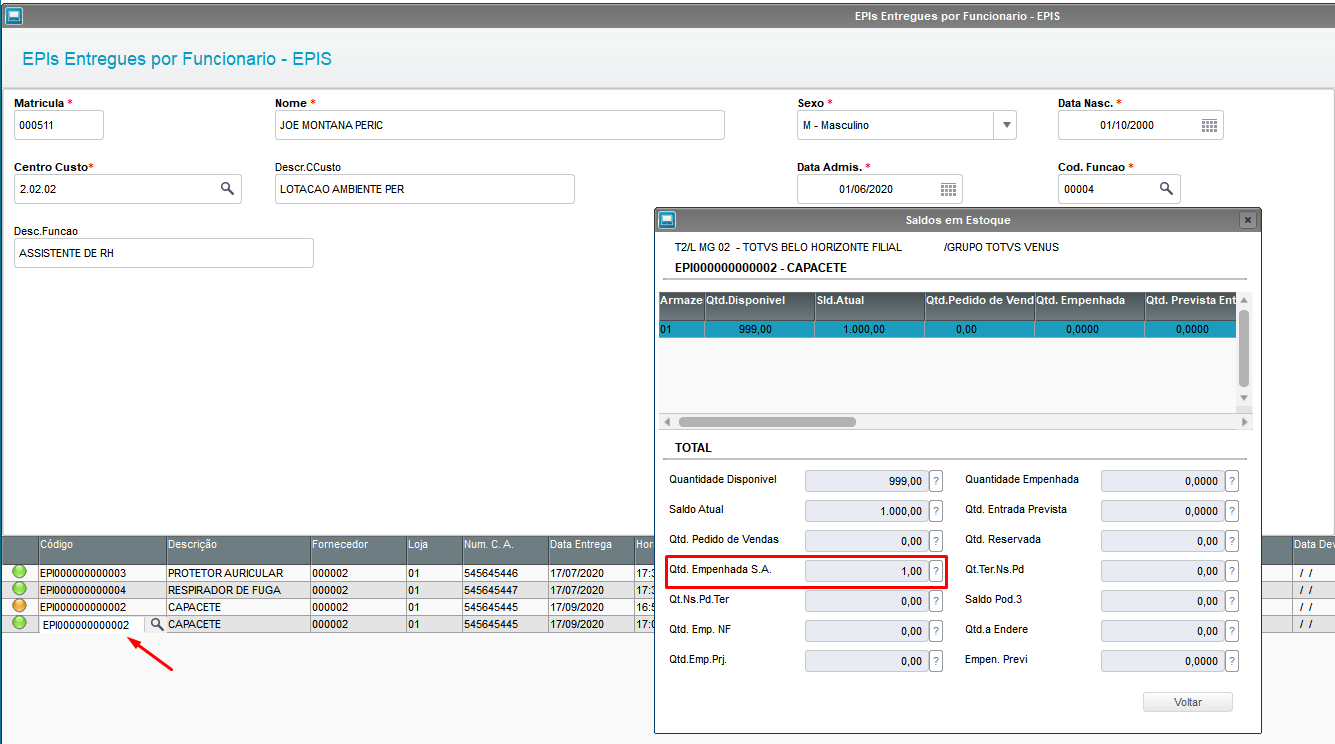
Task: Click the Nome input field
Action: [x=500, y=125]
